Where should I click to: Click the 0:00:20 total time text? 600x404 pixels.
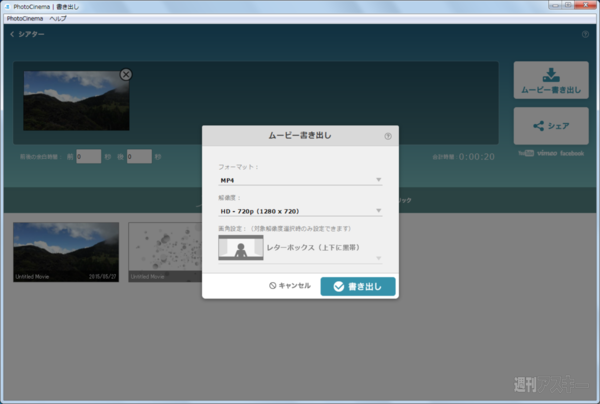[476, 157]
